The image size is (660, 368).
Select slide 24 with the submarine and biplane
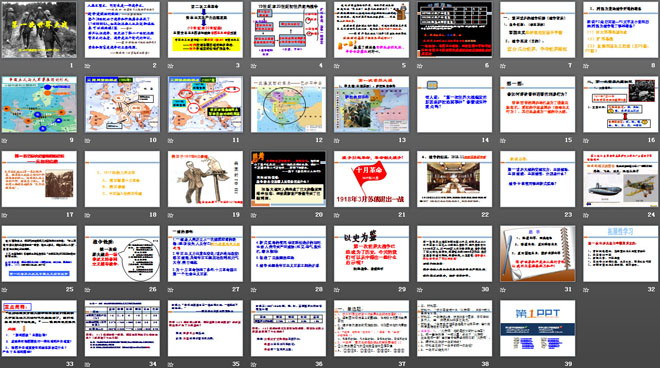tap(621, 179)
